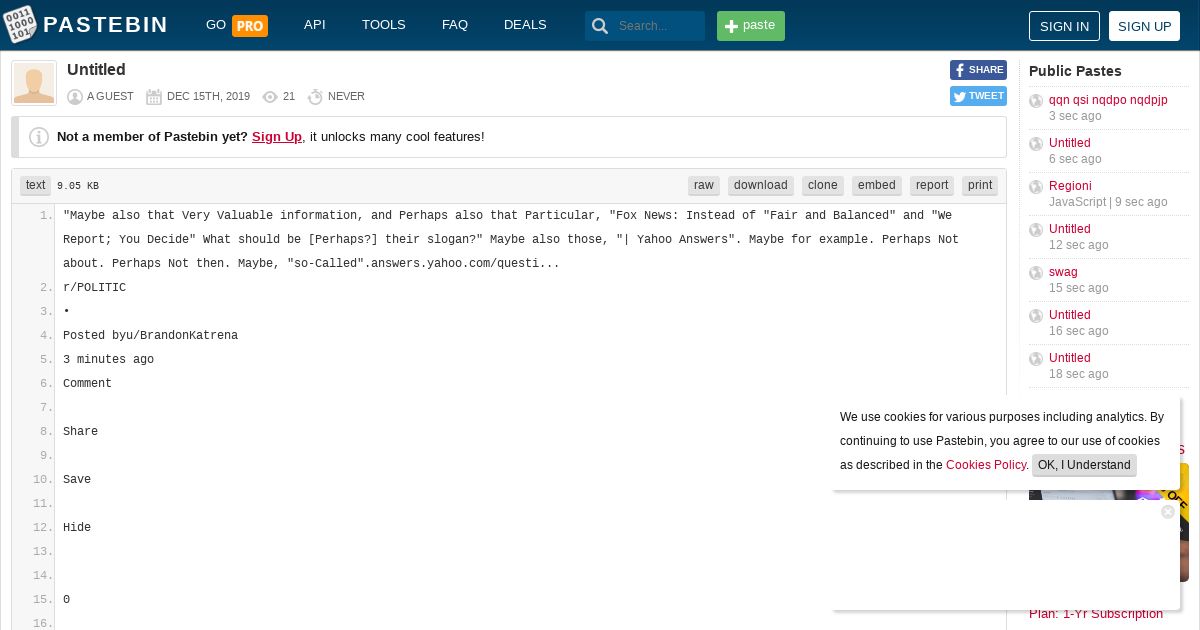Image resolution: width=1200 pixels, height=630 pixels.
Task: Click the SIGN UP button
Action: coord(1144,26)
